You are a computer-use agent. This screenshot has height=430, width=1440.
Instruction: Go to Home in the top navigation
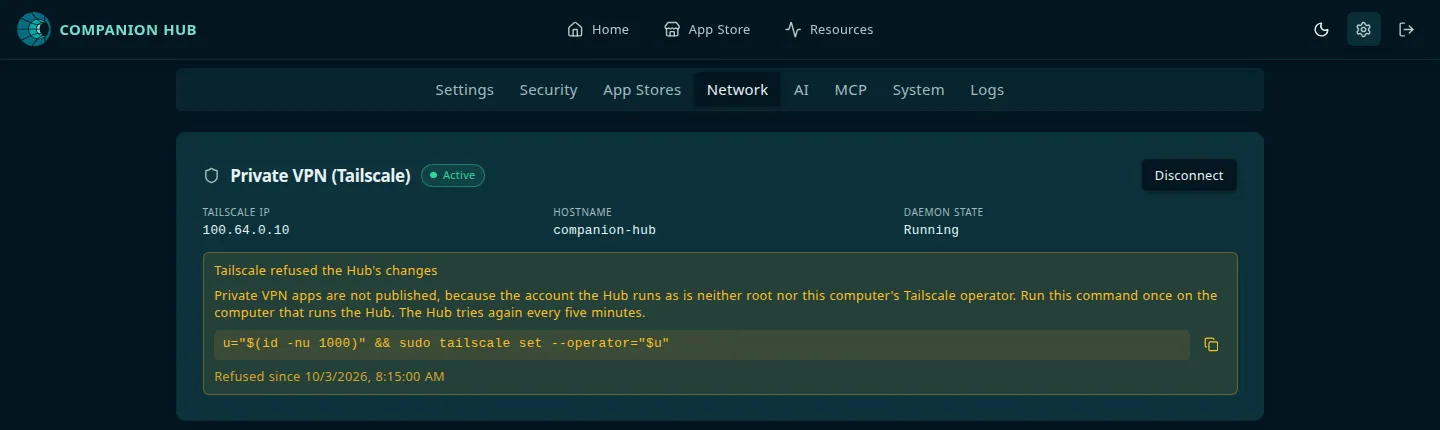598,30
